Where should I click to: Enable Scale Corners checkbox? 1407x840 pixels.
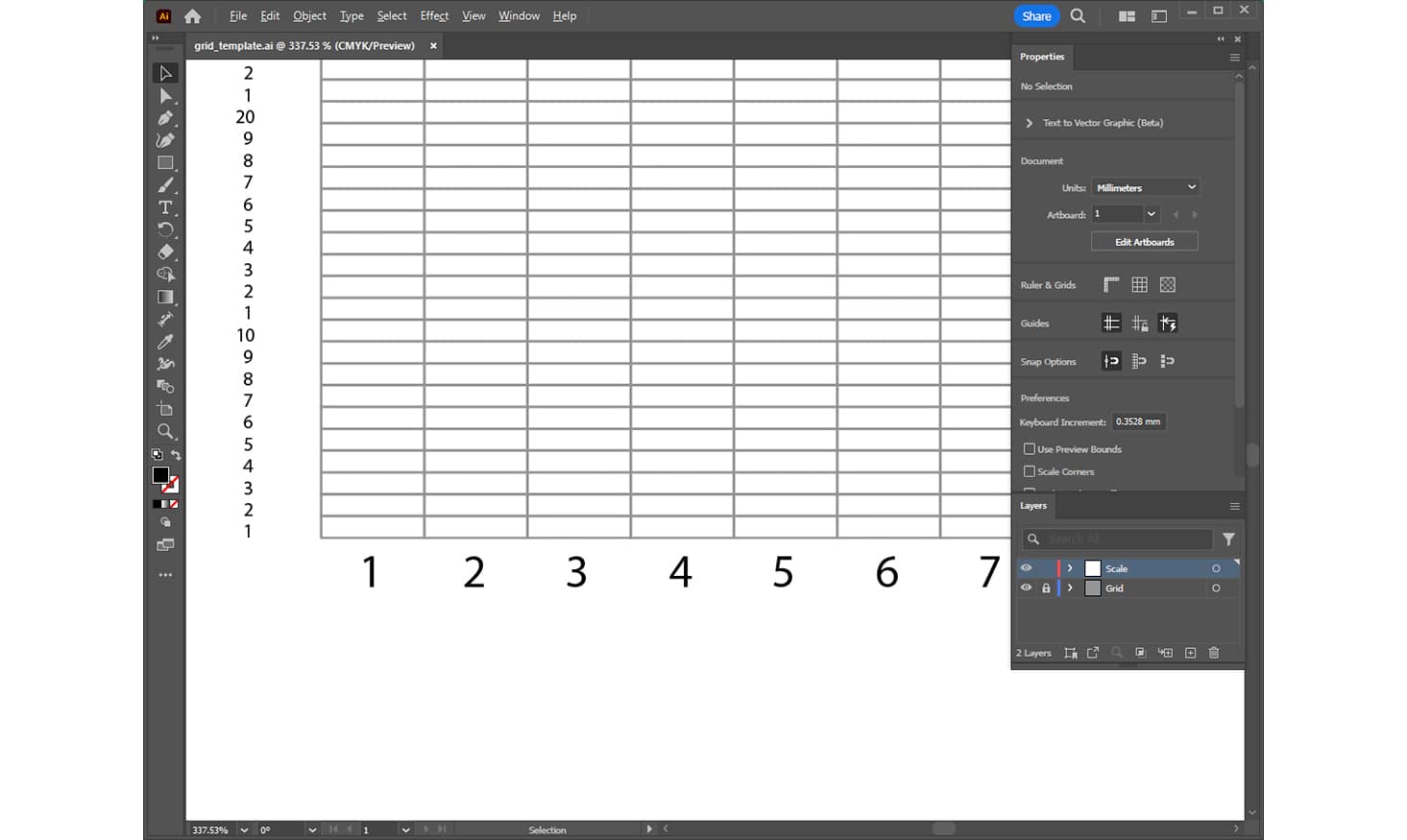1030,471
